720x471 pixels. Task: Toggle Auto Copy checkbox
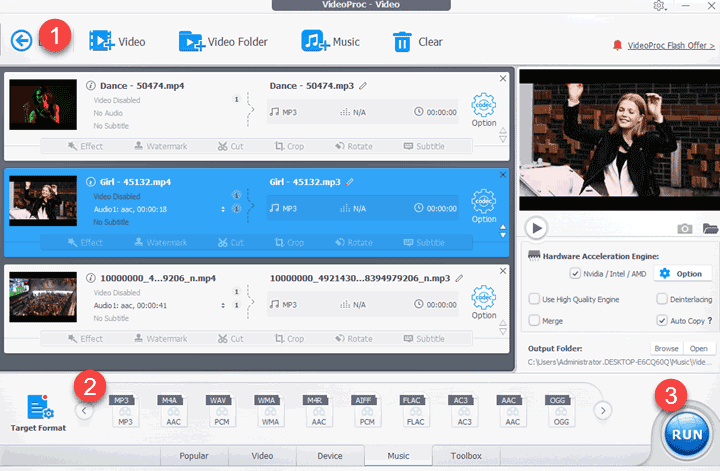click(x=662, y=320)
